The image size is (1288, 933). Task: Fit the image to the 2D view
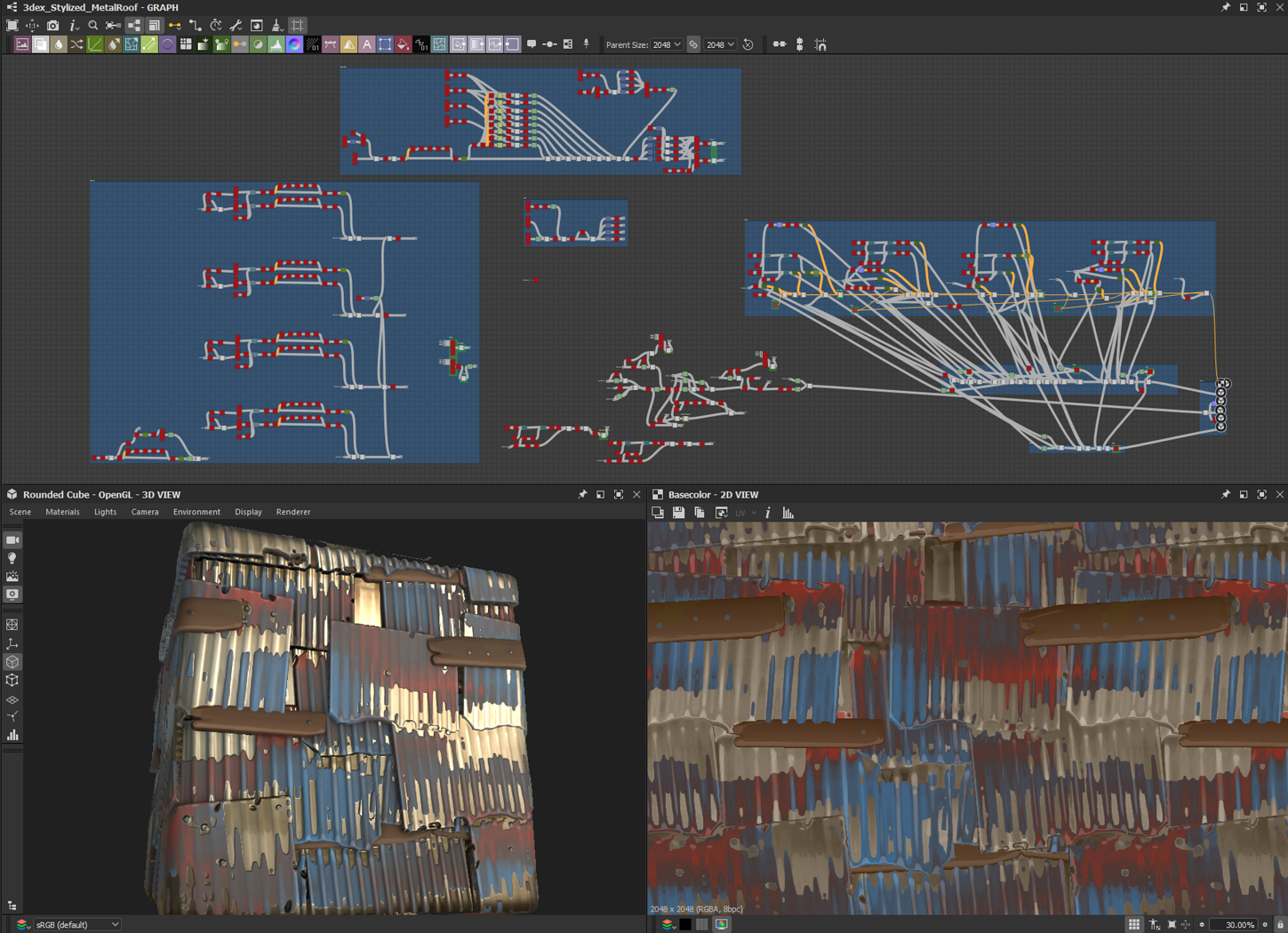1172,925
